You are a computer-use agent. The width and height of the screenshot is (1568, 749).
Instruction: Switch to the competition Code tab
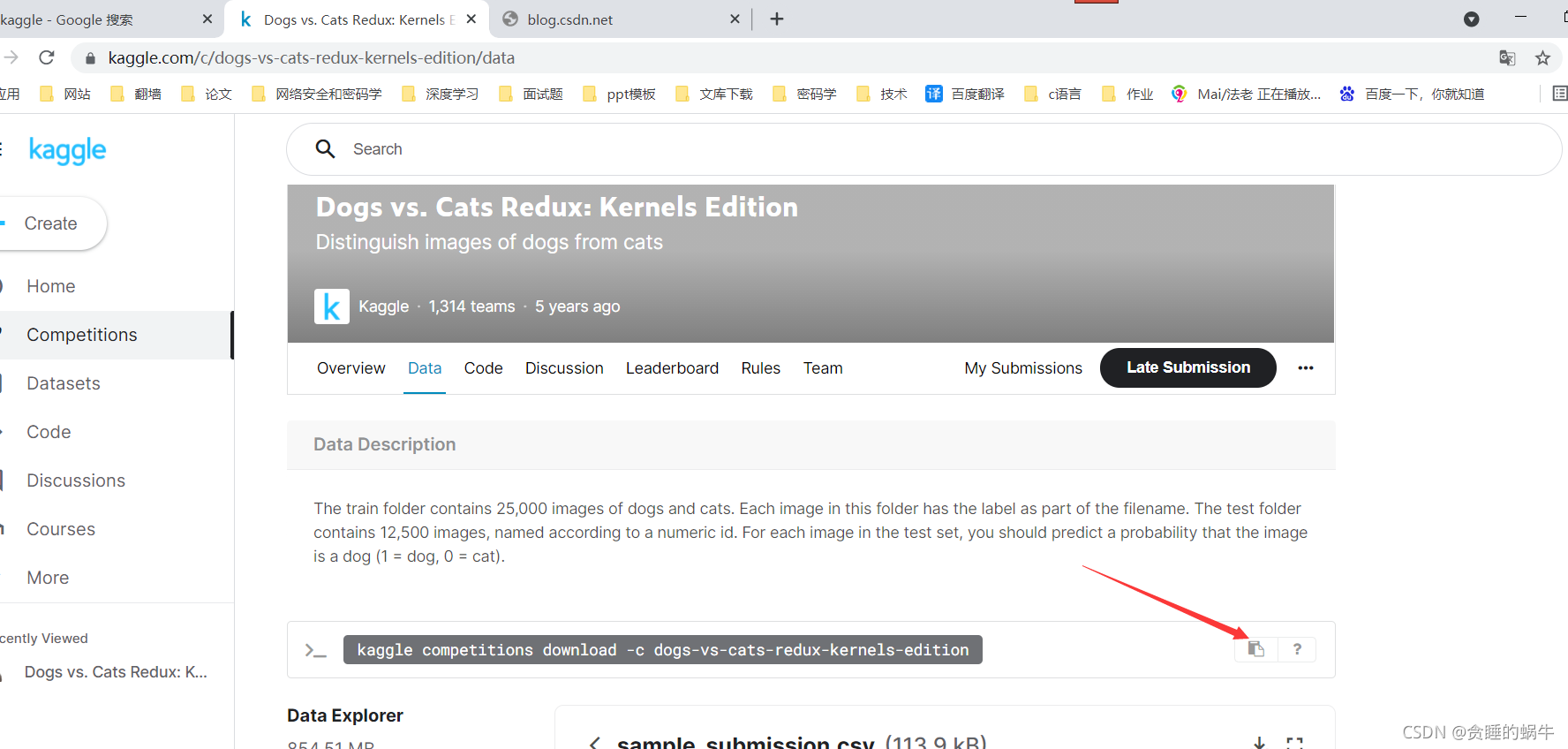click(x=484, y=368)
